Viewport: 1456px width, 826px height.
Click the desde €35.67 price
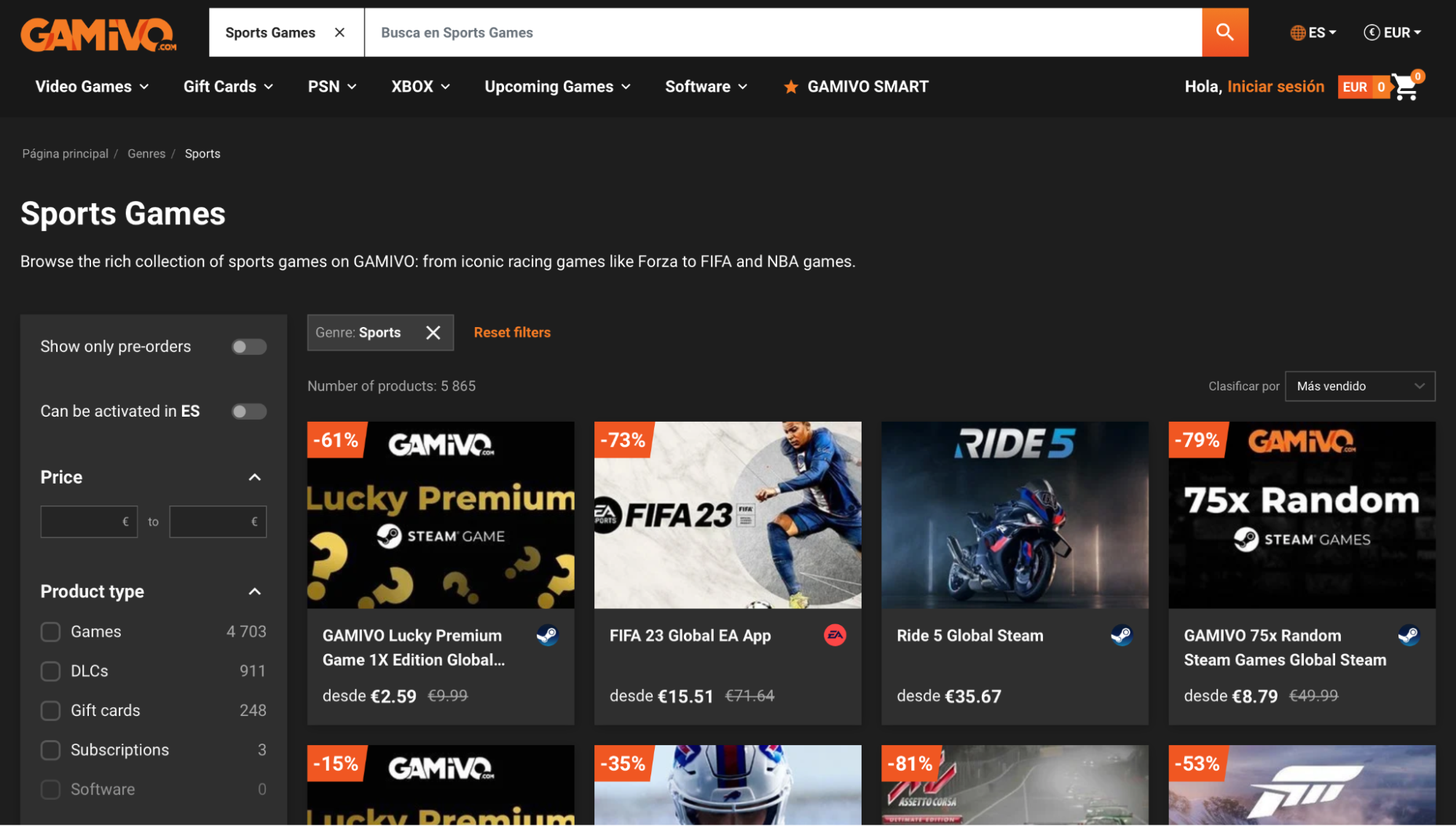point(948,696)
